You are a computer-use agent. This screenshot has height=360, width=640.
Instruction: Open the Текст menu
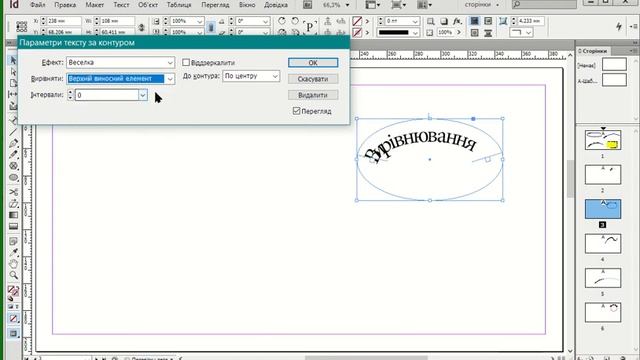(121, 5)
